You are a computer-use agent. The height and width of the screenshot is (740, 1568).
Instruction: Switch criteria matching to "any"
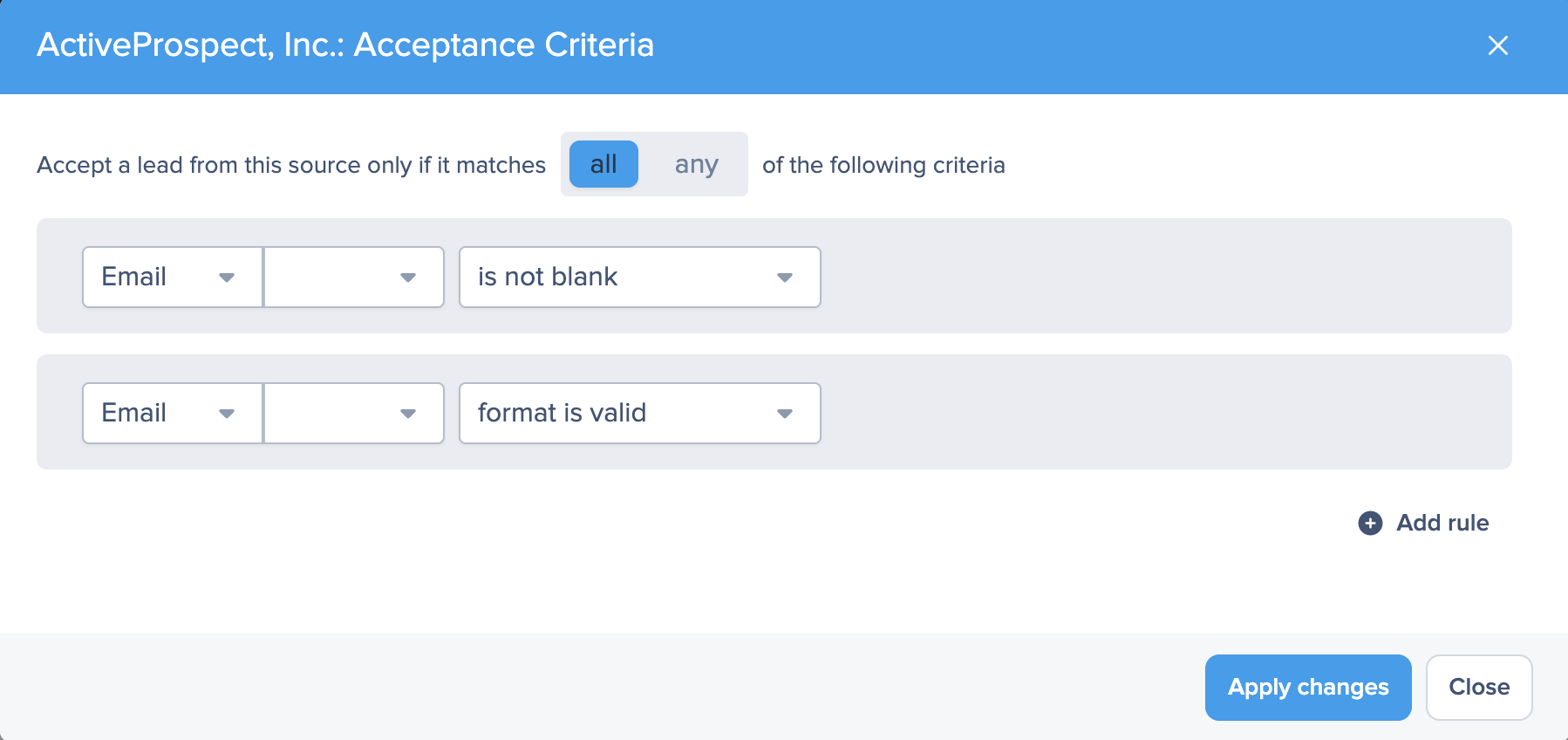coord(696,164)
